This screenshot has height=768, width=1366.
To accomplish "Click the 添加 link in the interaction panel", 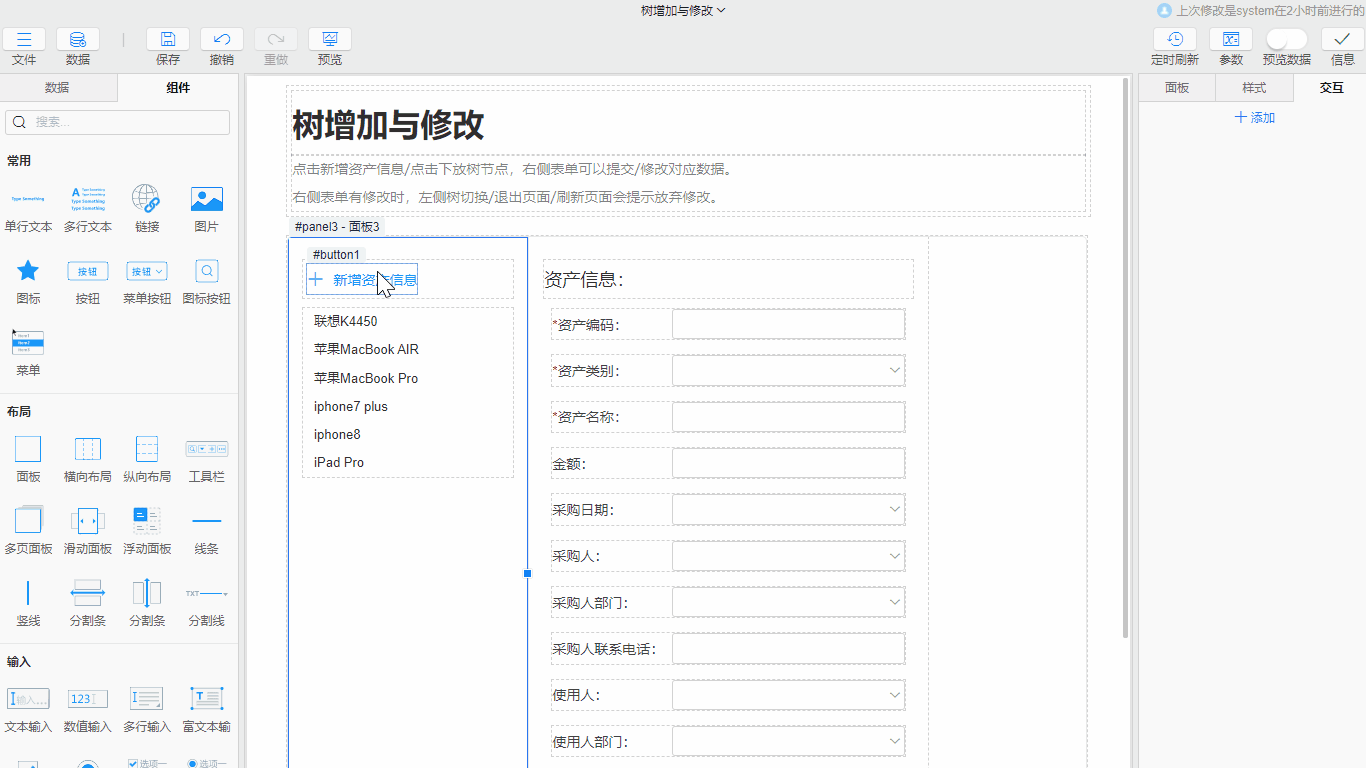I will coord(1254,118).
